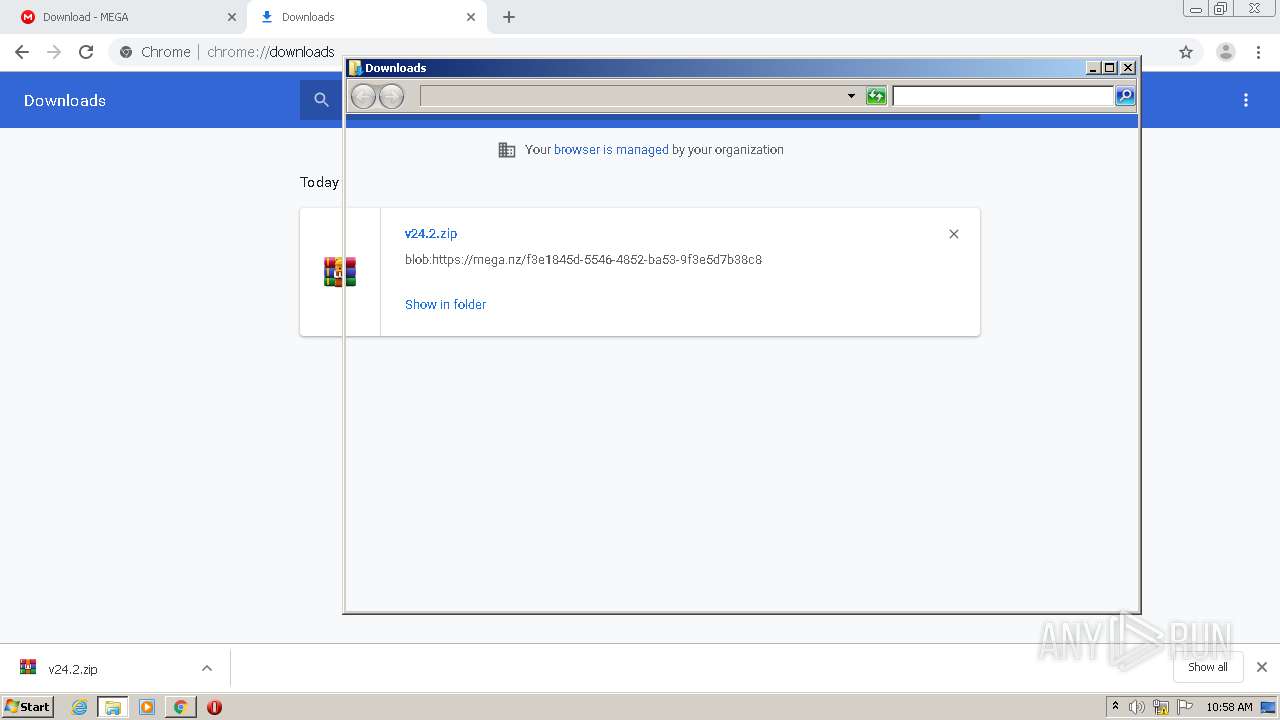This screenshot has width=1280, height=720.
Task: Reload the Chrome page
Action: [x=86, y=52]
